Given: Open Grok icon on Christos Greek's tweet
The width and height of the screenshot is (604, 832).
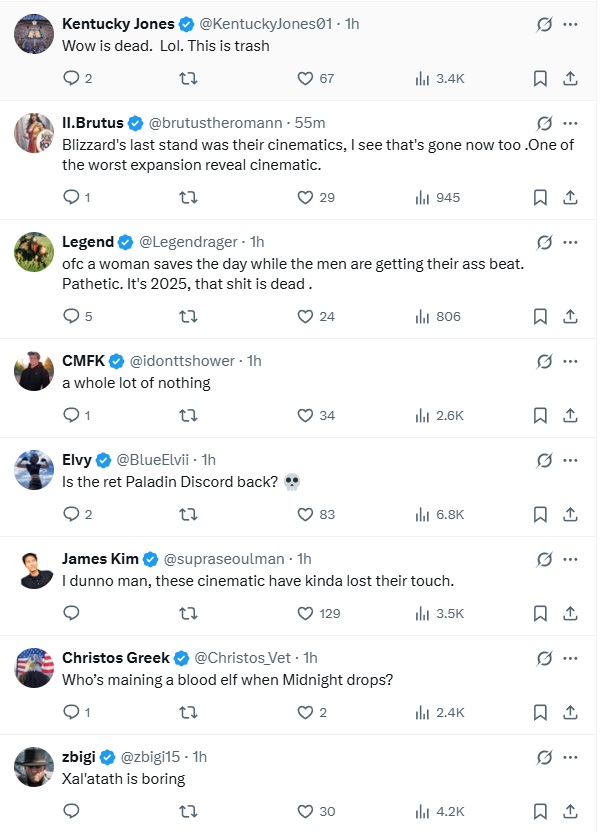Looking at the screenshot, I should point(544,658).
